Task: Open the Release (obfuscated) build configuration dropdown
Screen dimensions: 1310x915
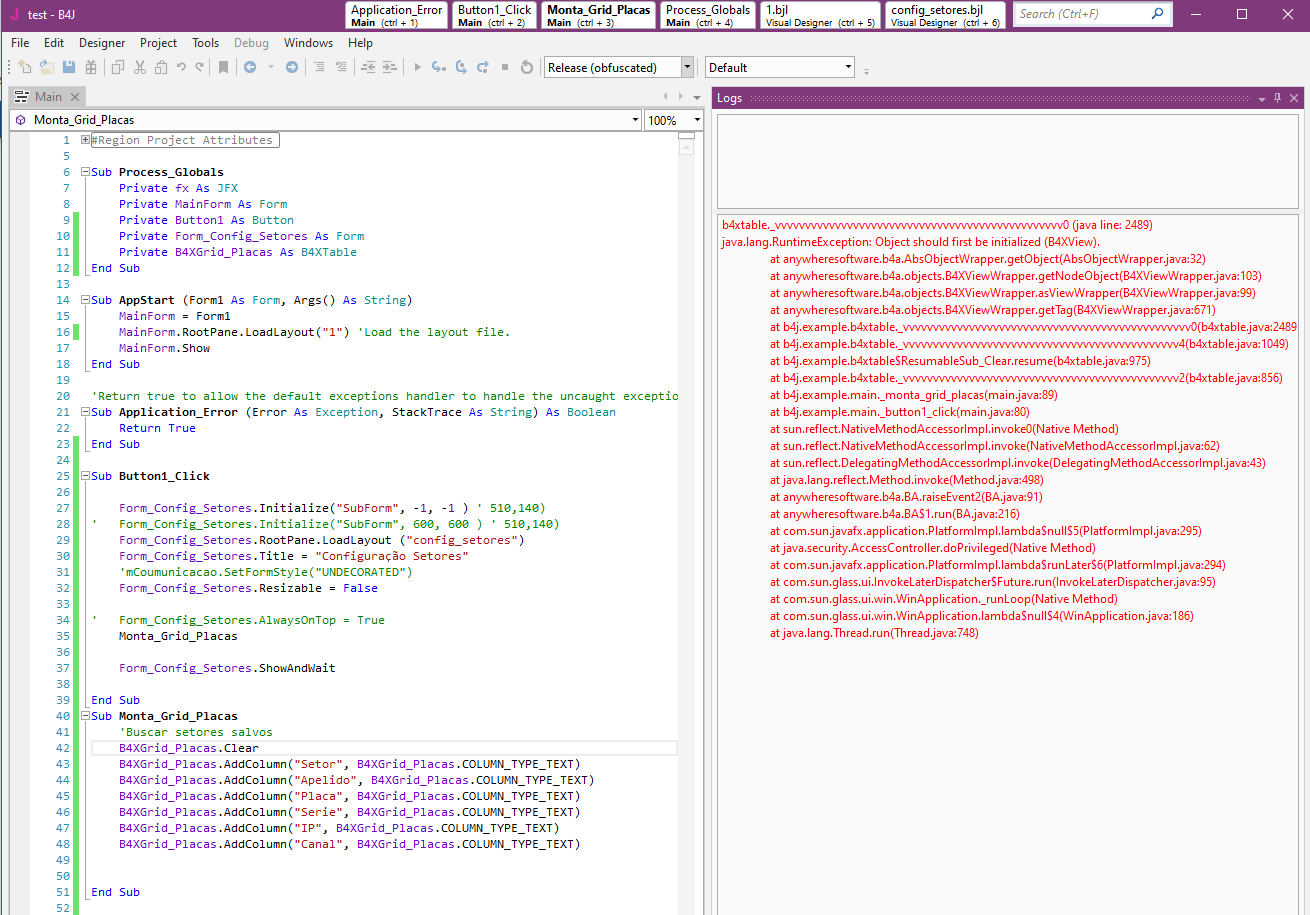Action: pyautogui.click(x=685, y=67)
